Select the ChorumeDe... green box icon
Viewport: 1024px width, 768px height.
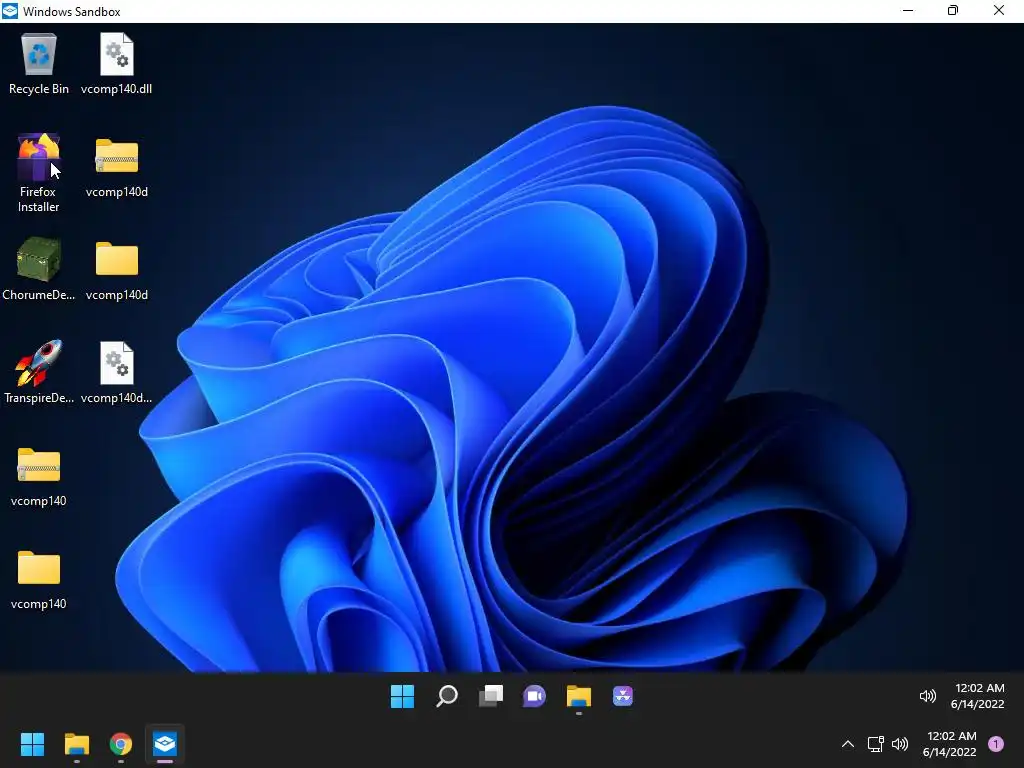39,269
